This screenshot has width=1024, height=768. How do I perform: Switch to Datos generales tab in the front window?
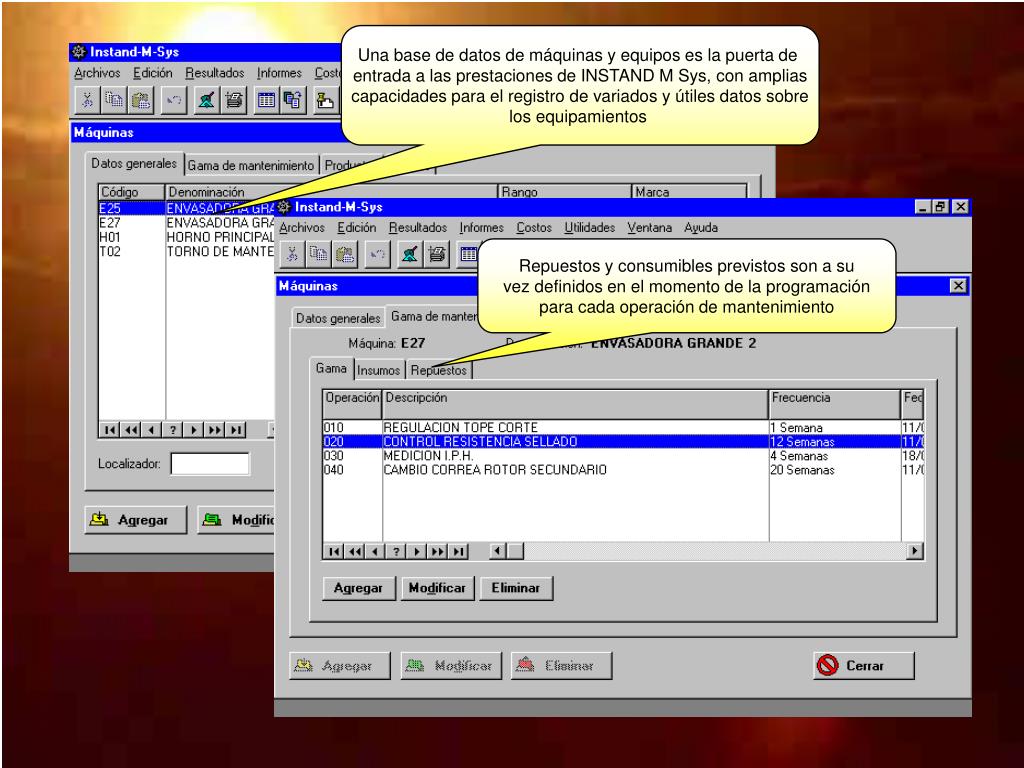click(338, 318)
